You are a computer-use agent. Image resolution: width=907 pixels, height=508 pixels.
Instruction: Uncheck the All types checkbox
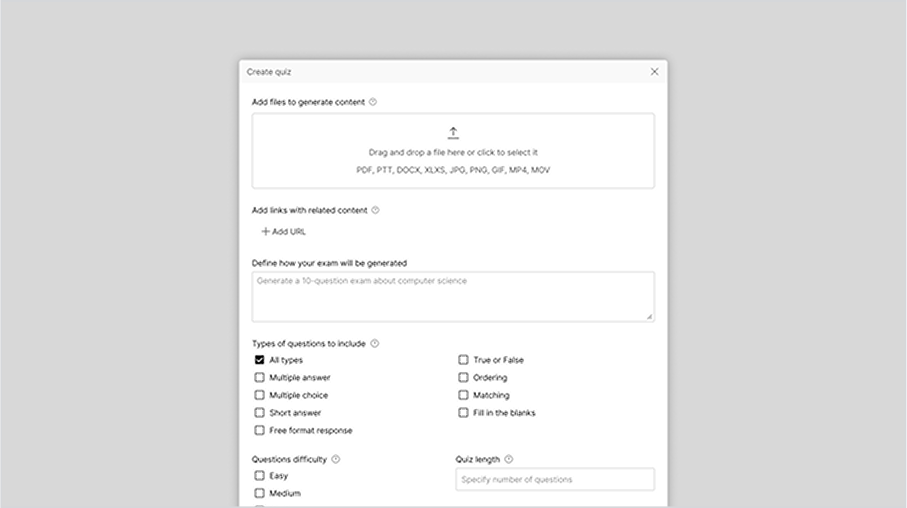click(x=260, y=360)
